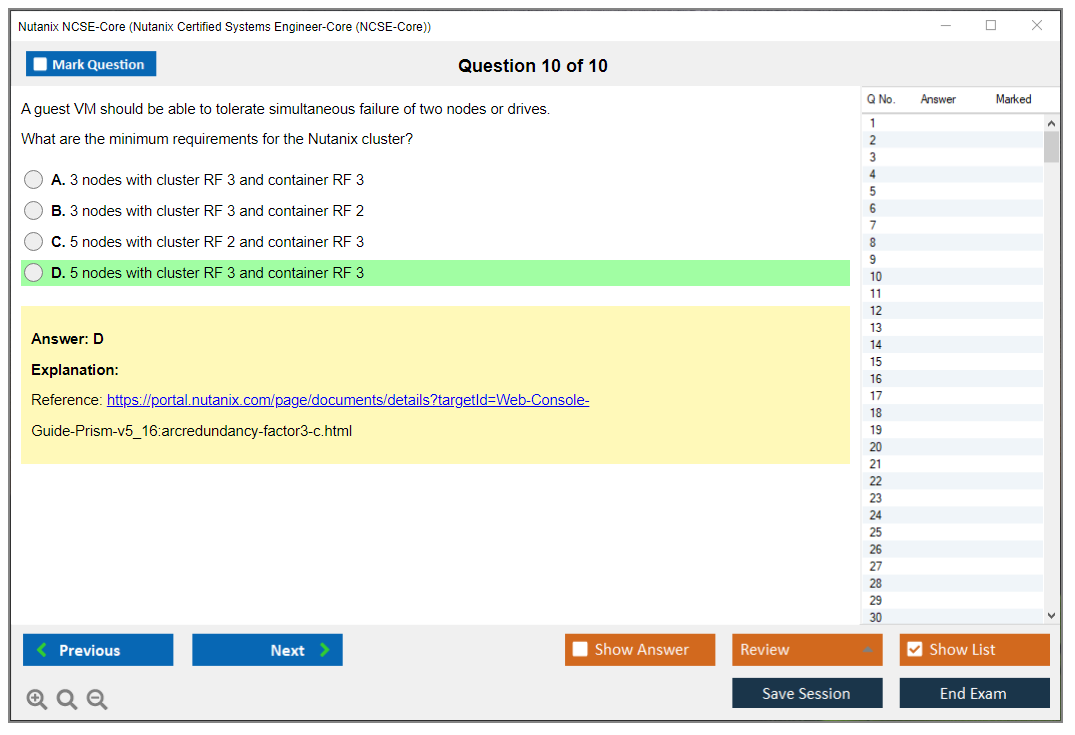Advance with the Next button
1075x735 pixels.
267,650
